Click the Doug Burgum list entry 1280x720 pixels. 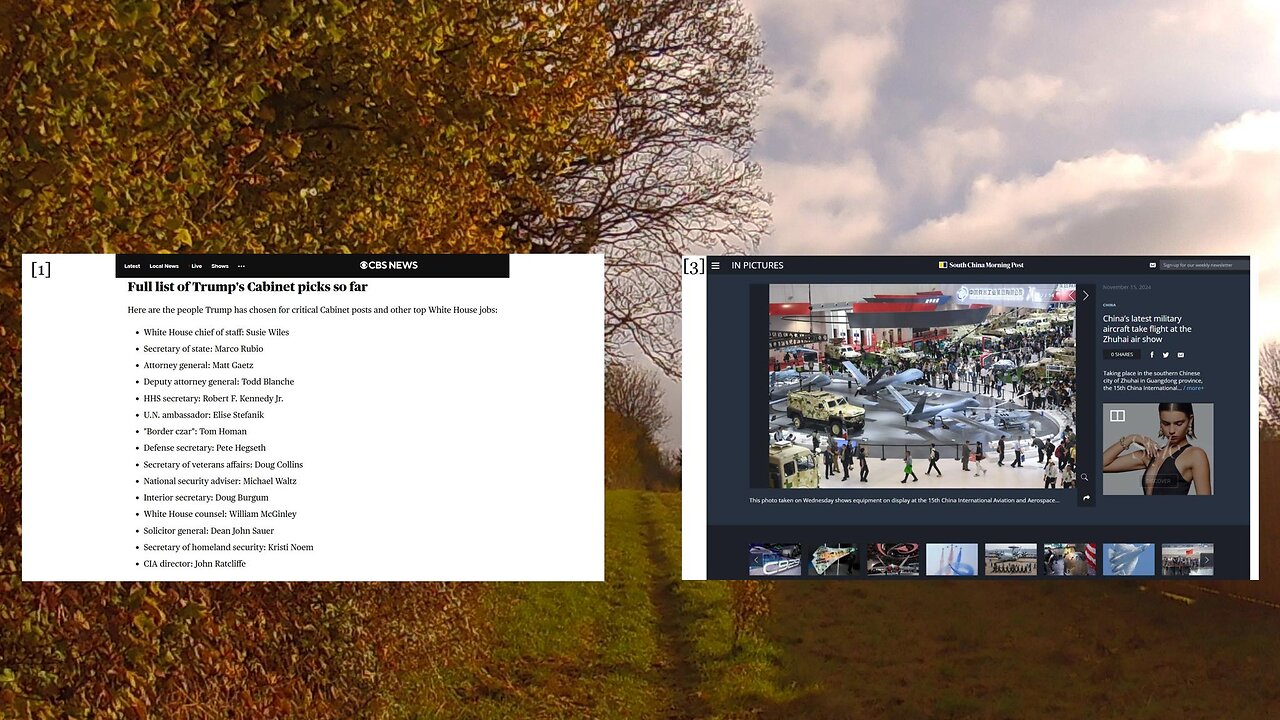206,497
